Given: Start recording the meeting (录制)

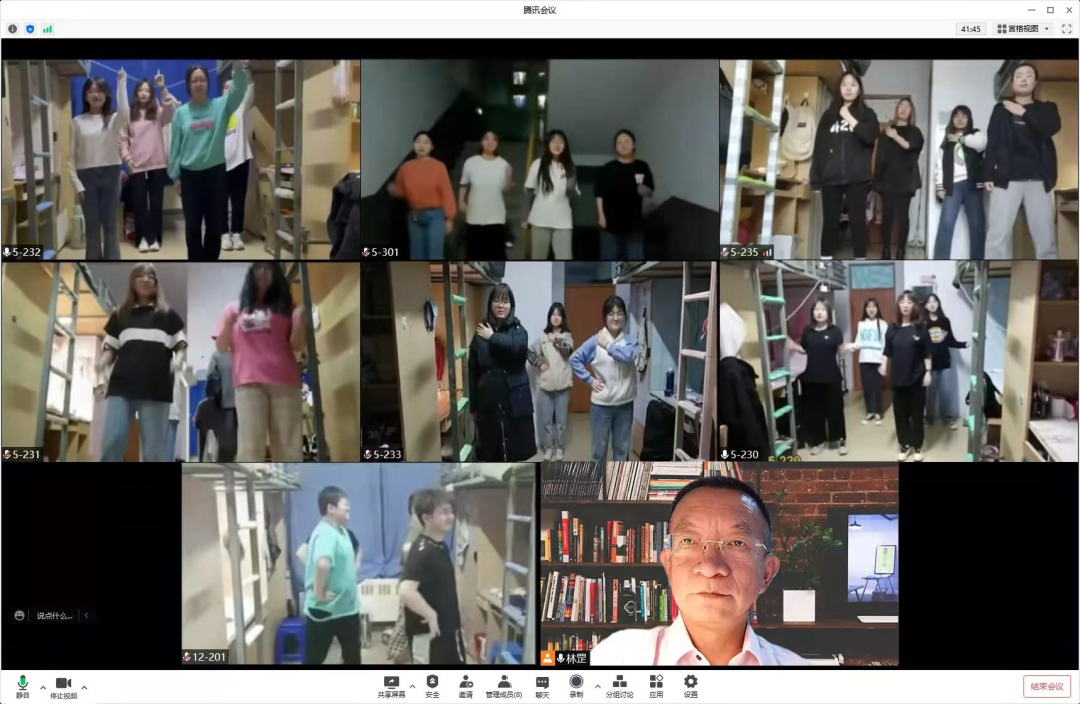Looking at the screenshot, I should pos(576,686).
